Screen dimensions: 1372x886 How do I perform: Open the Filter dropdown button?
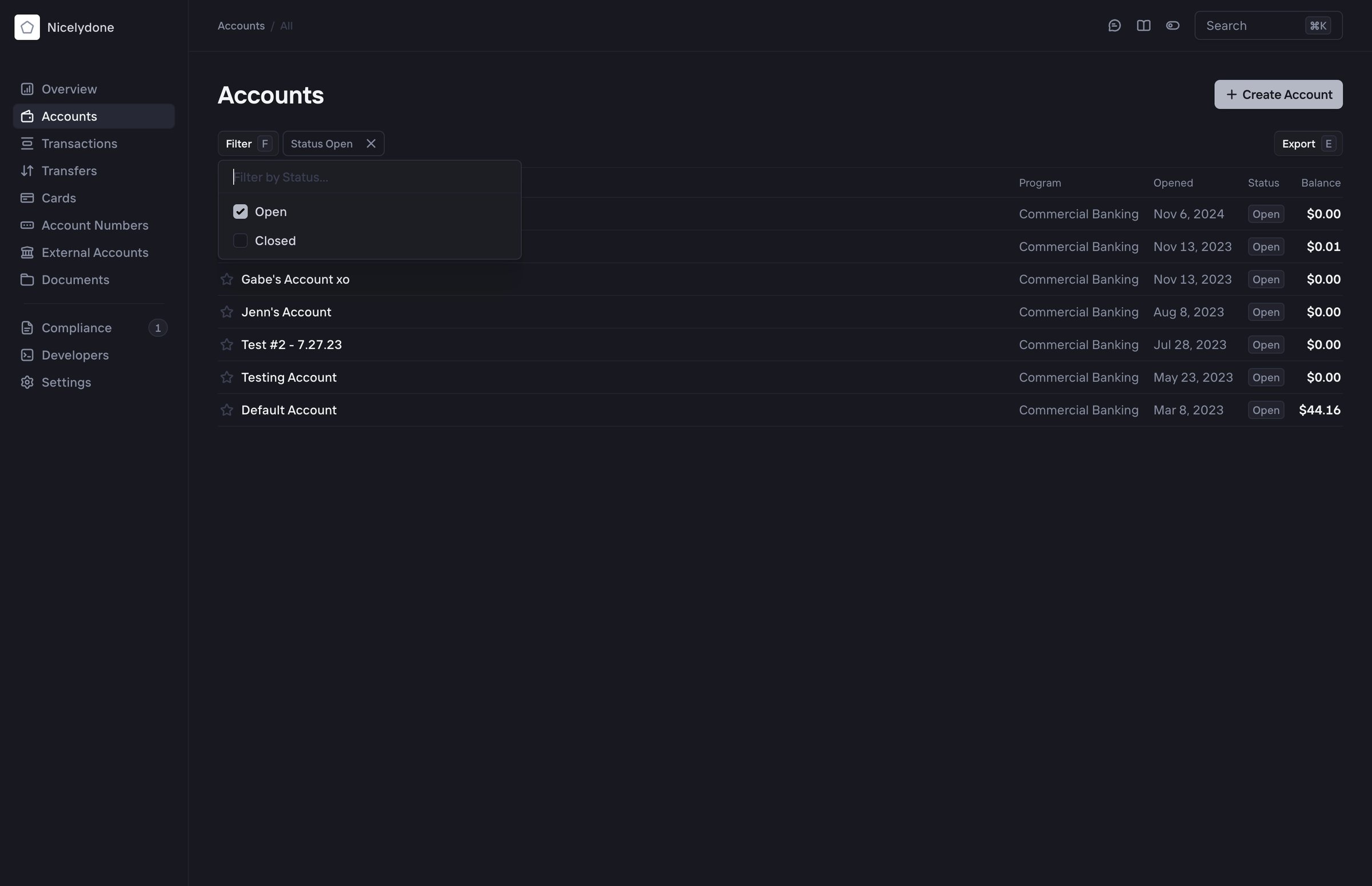click(248, 144)
